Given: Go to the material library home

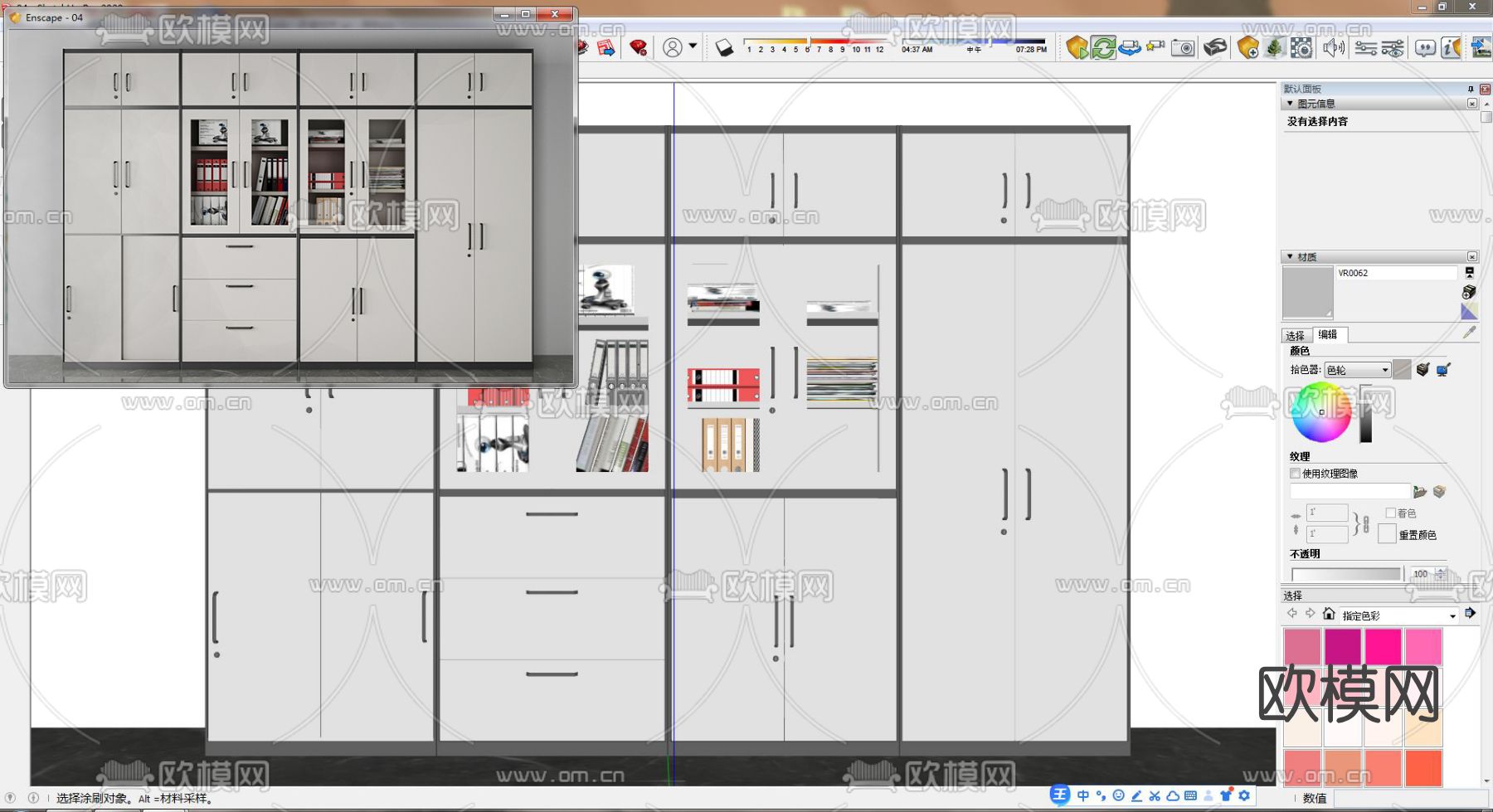Looking at the screenshot, I should tap(1329, 614).
